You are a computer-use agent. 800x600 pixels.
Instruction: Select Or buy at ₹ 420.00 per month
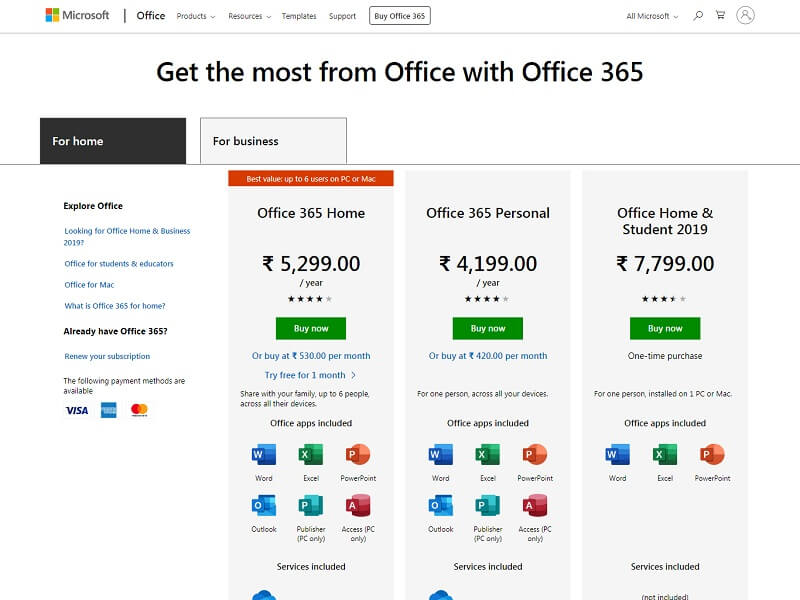488,356
